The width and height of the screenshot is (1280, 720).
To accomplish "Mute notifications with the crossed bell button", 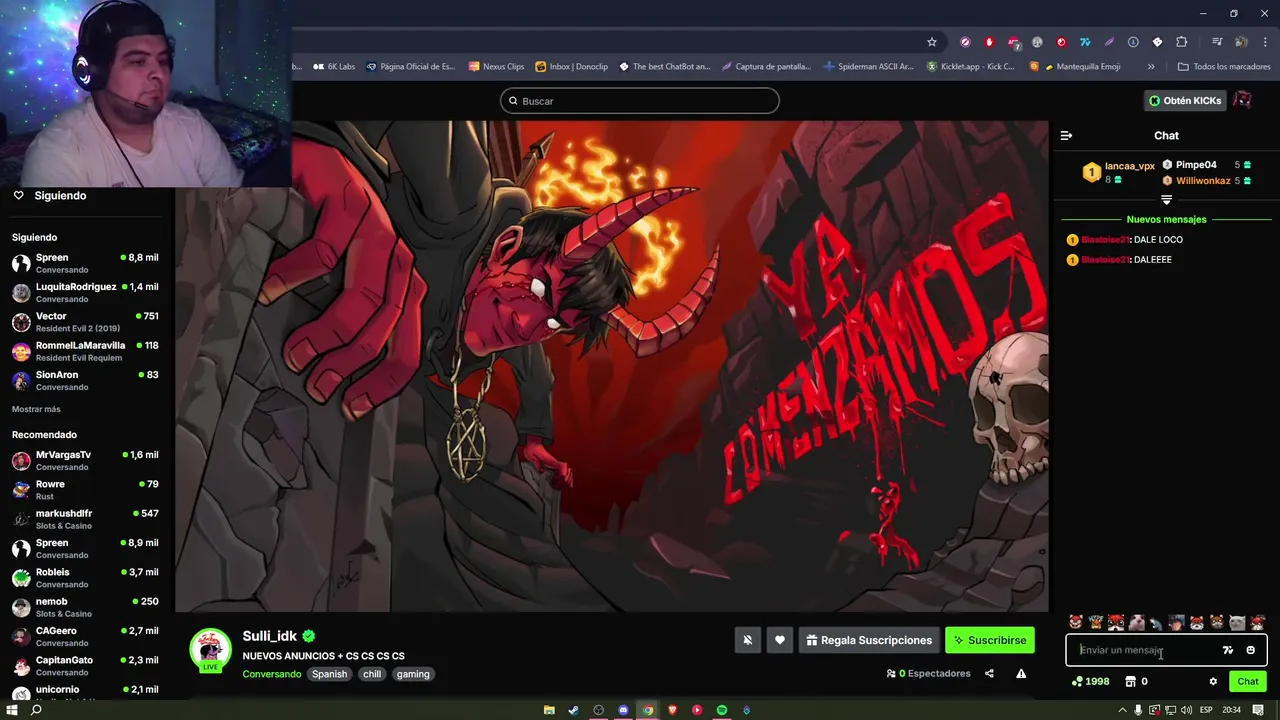I will pos(747,640).
